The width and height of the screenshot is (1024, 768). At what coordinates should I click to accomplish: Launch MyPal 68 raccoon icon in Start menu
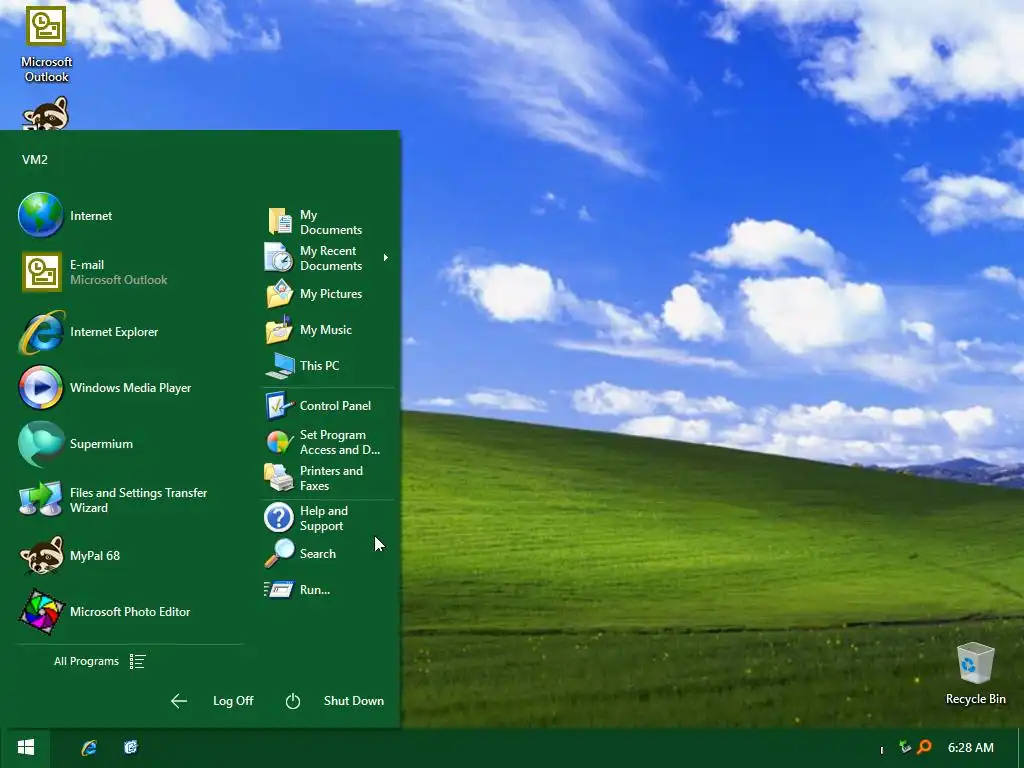pos(42,555)
